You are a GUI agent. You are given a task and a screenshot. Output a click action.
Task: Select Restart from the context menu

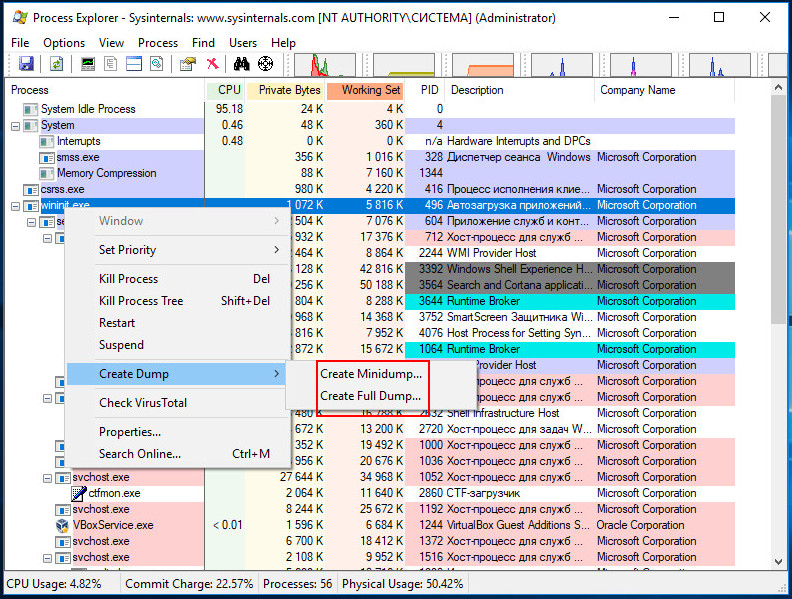pos(178,323)
